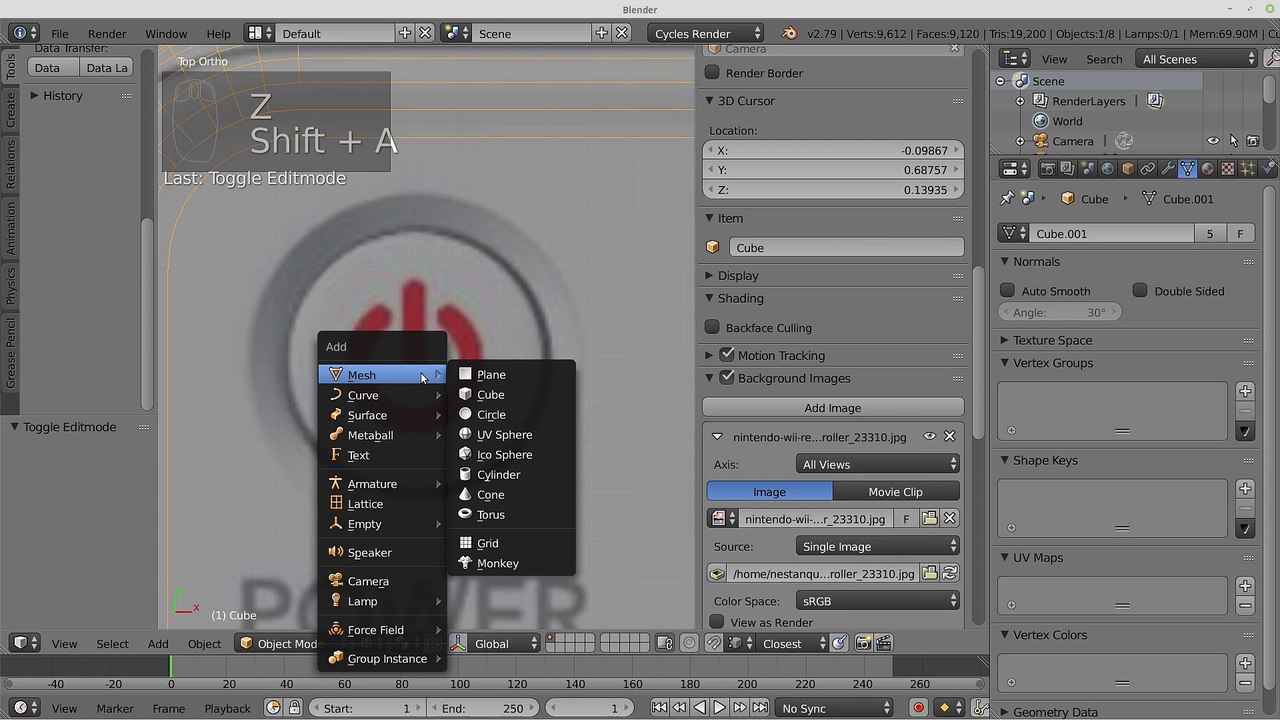1280x720 pixels.
Task: Click the Blender logo icon in header
Action: click(790, 33)
